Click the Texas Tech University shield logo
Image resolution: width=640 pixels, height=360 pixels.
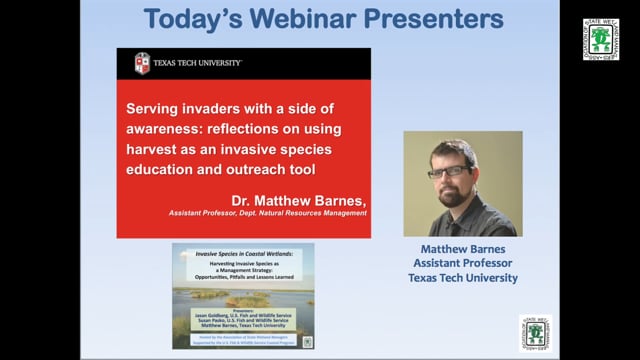click(x=142, y=63)
